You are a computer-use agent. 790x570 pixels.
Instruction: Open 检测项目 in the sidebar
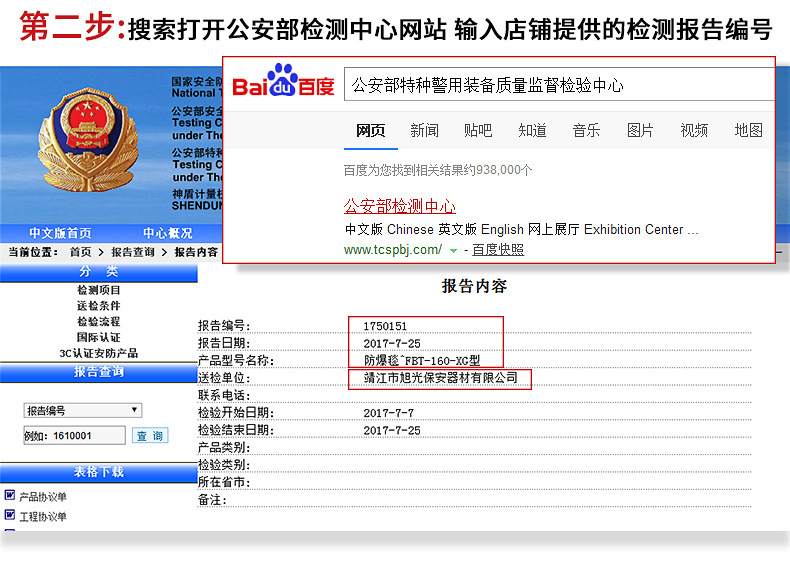[99, 290]
